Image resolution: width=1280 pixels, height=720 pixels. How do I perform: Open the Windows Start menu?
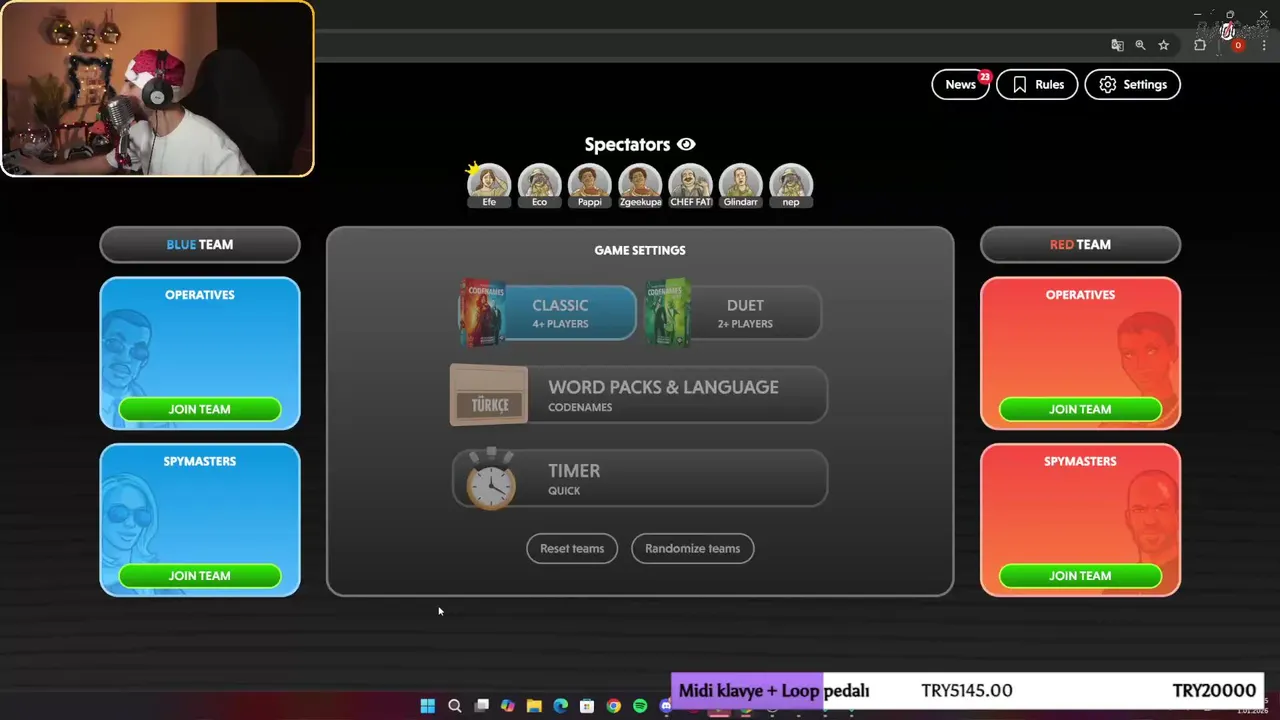pyautogui.click(x=428, y=706)
